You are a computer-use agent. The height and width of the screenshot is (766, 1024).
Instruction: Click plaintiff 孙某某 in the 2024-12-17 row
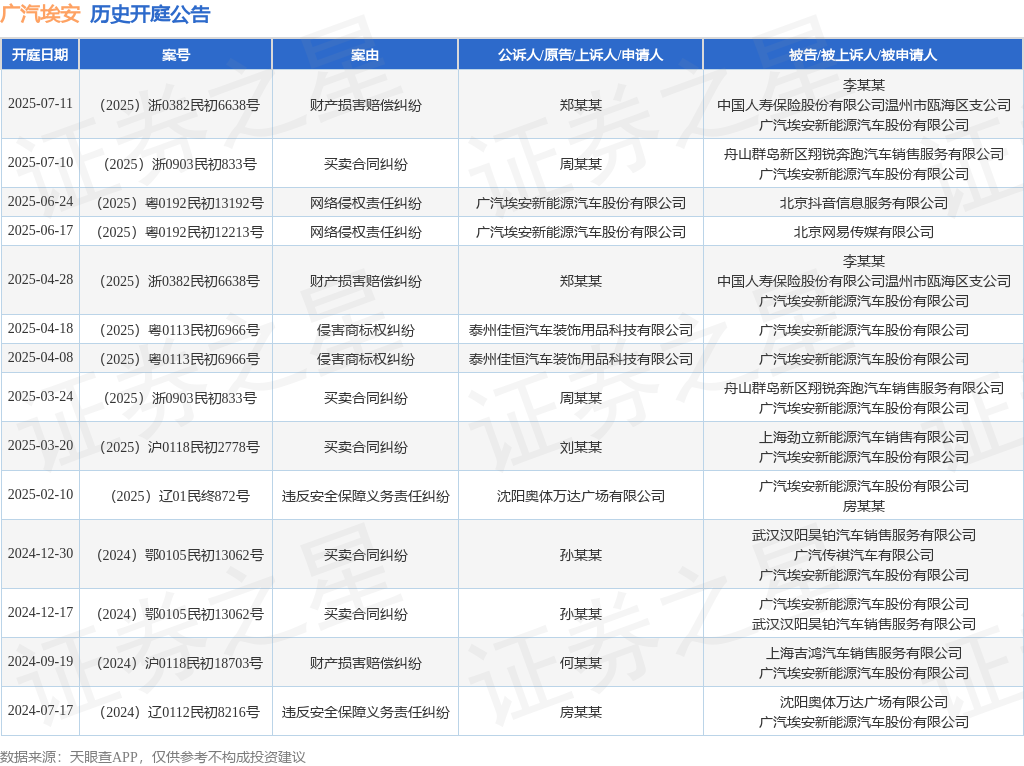(x=581, y=614)
